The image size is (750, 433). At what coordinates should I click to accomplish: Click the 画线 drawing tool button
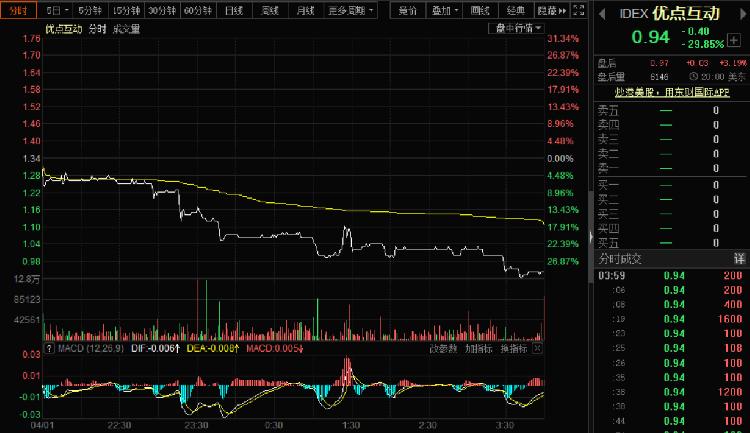pyautogui.click(x=480, y=10)
